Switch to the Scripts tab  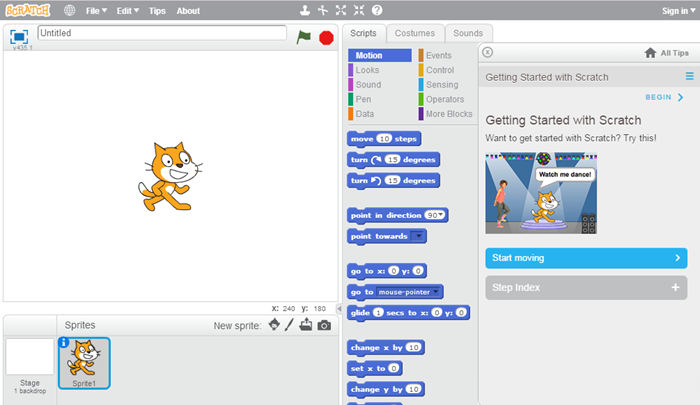pos(363,33)
